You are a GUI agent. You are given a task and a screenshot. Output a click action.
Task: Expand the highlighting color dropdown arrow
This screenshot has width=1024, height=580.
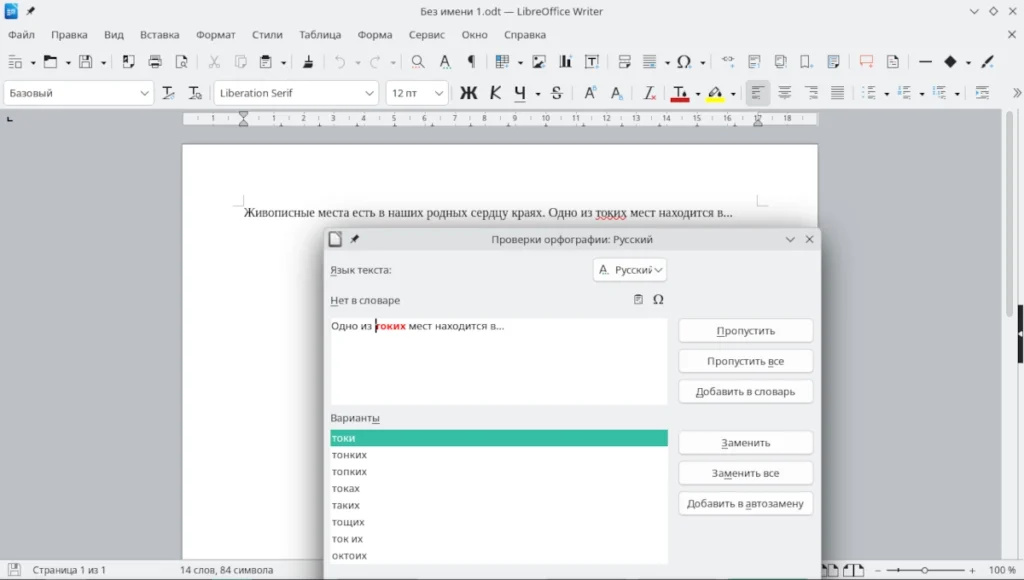733,94
